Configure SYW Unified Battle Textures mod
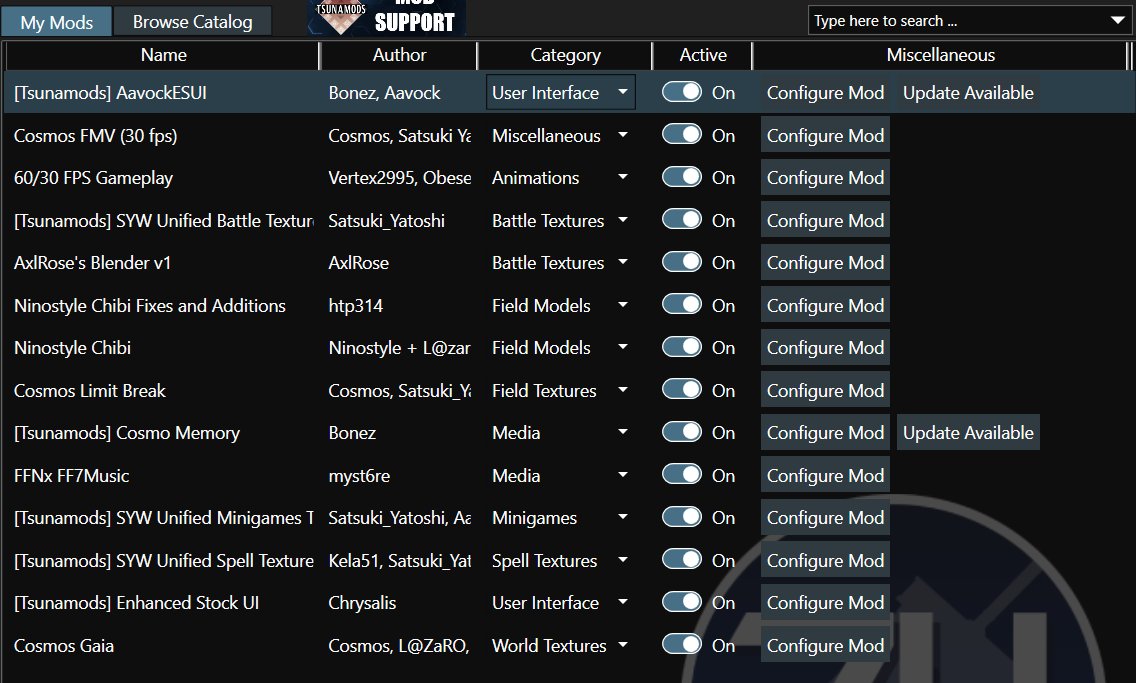Screen dimensions: 1136x683 [x=825, y=220]
